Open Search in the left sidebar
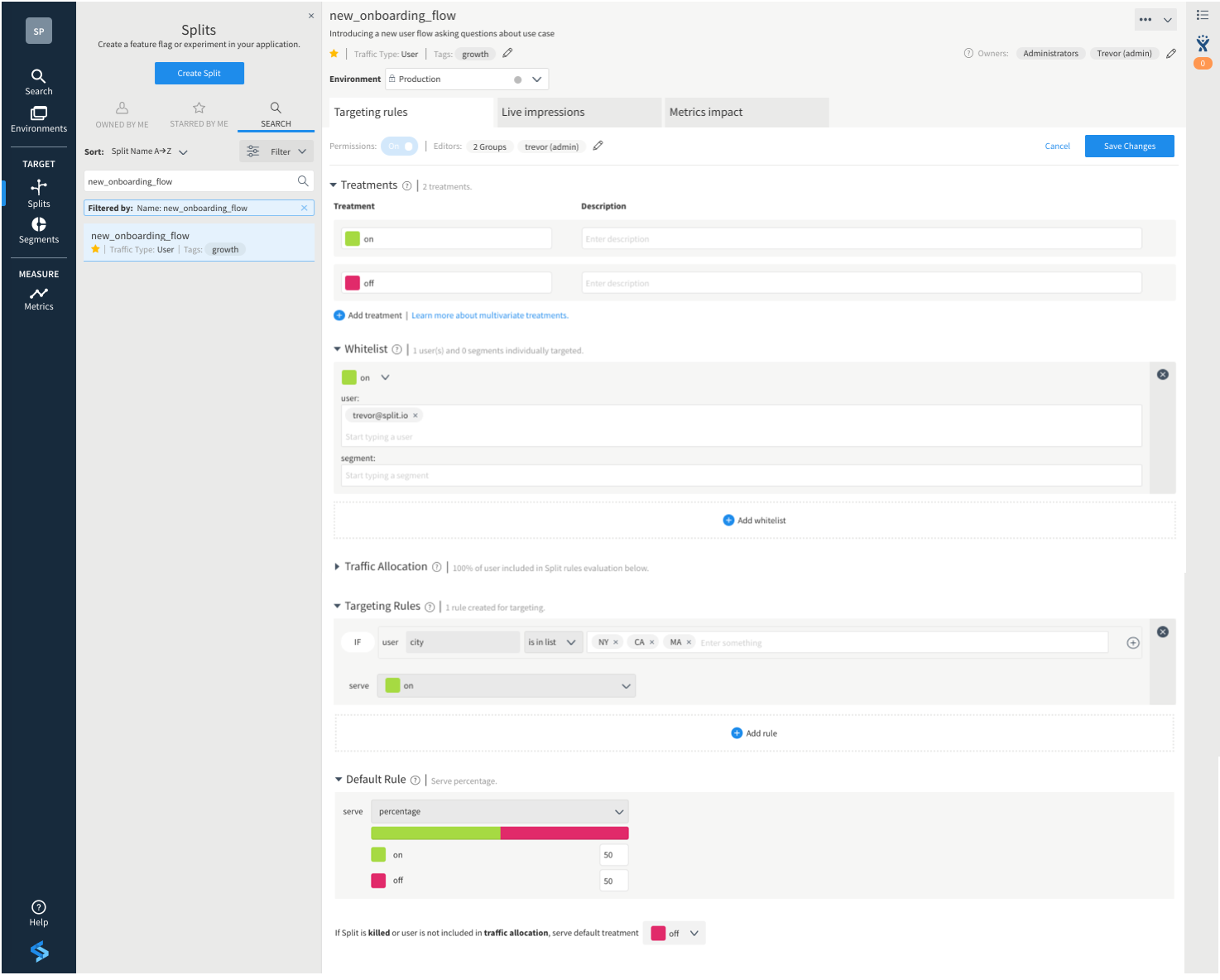Image resolution: width=1220 pixels, height=980 pixels. (38, 82)
